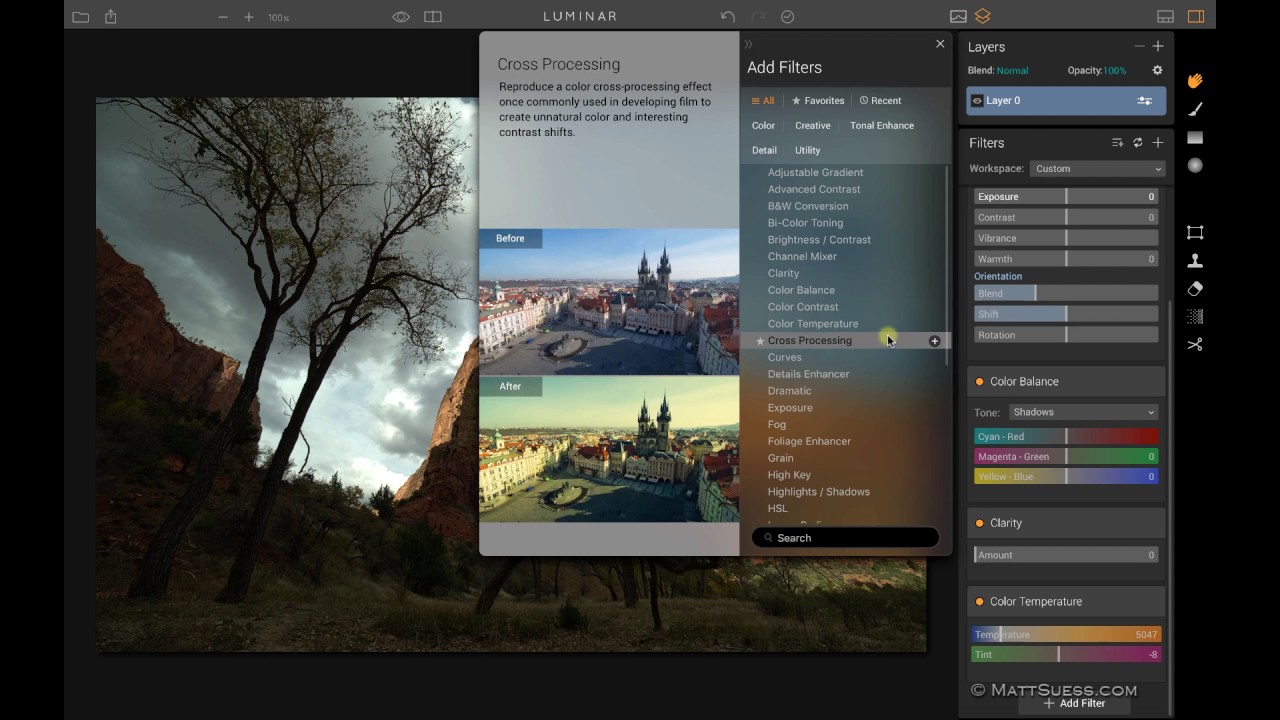Screen dimensions: 1280x720
Task: Open Blend mode Normal dropdown
Action: point(1012,71)
